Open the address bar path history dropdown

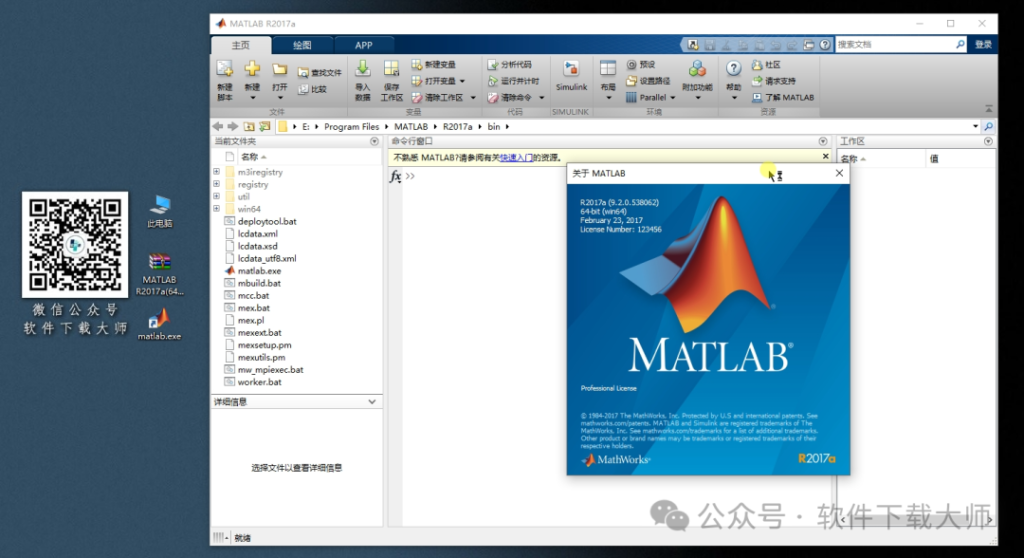click(975, 126)
